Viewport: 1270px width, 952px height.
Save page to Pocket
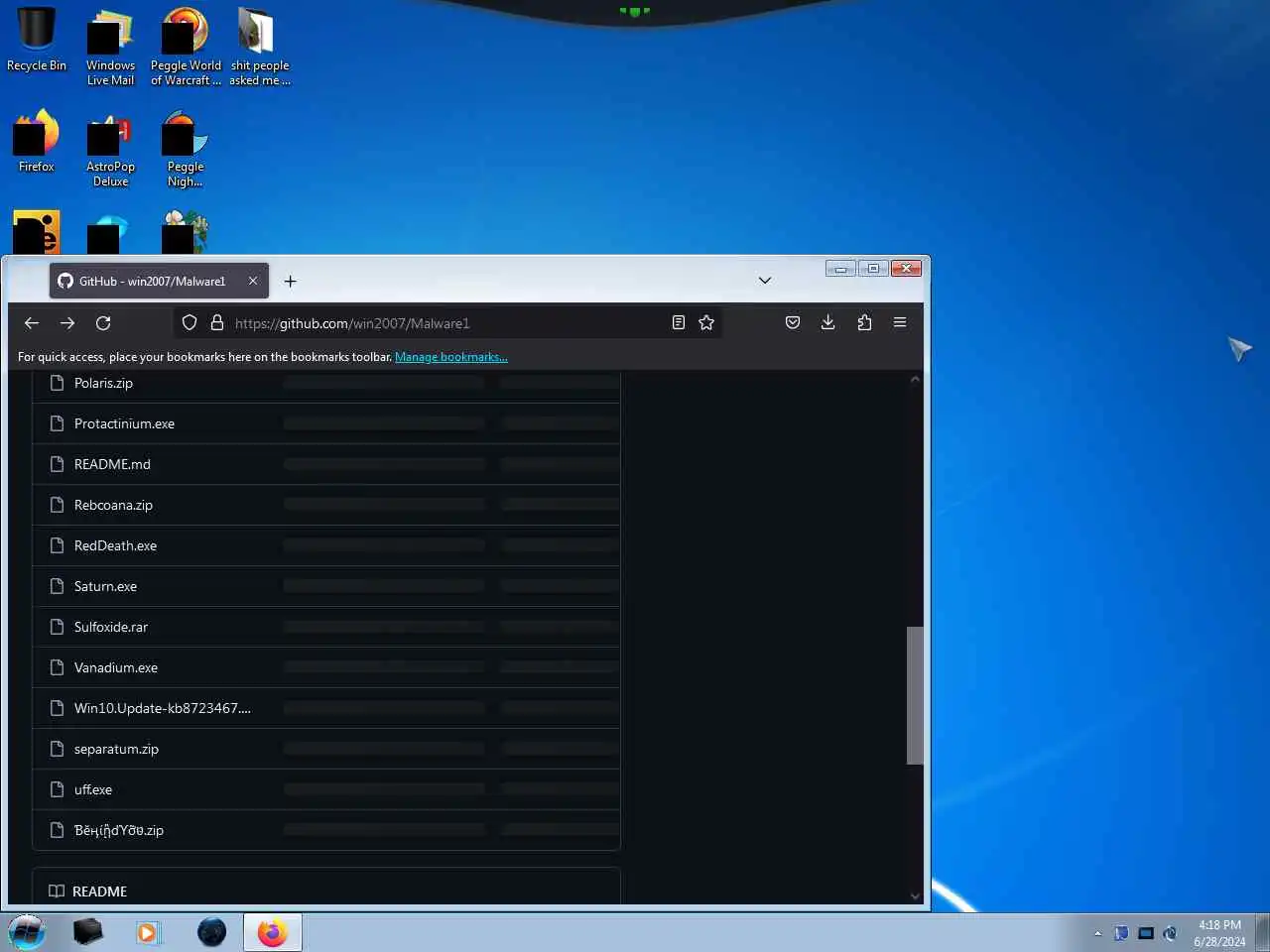793,322
